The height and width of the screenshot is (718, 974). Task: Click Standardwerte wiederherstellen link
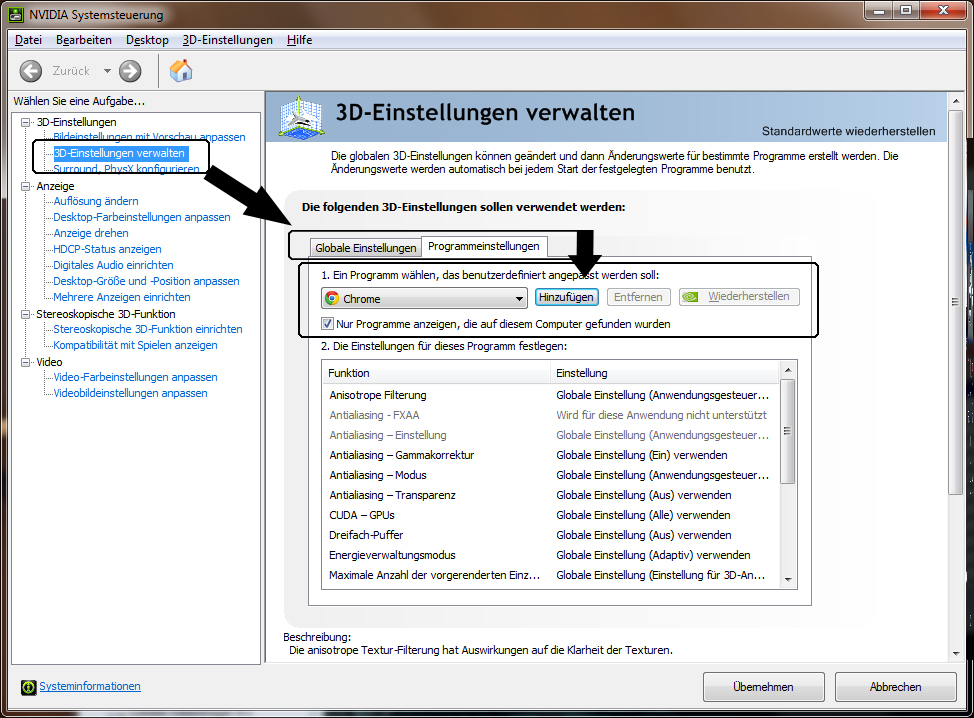(848, 131)
